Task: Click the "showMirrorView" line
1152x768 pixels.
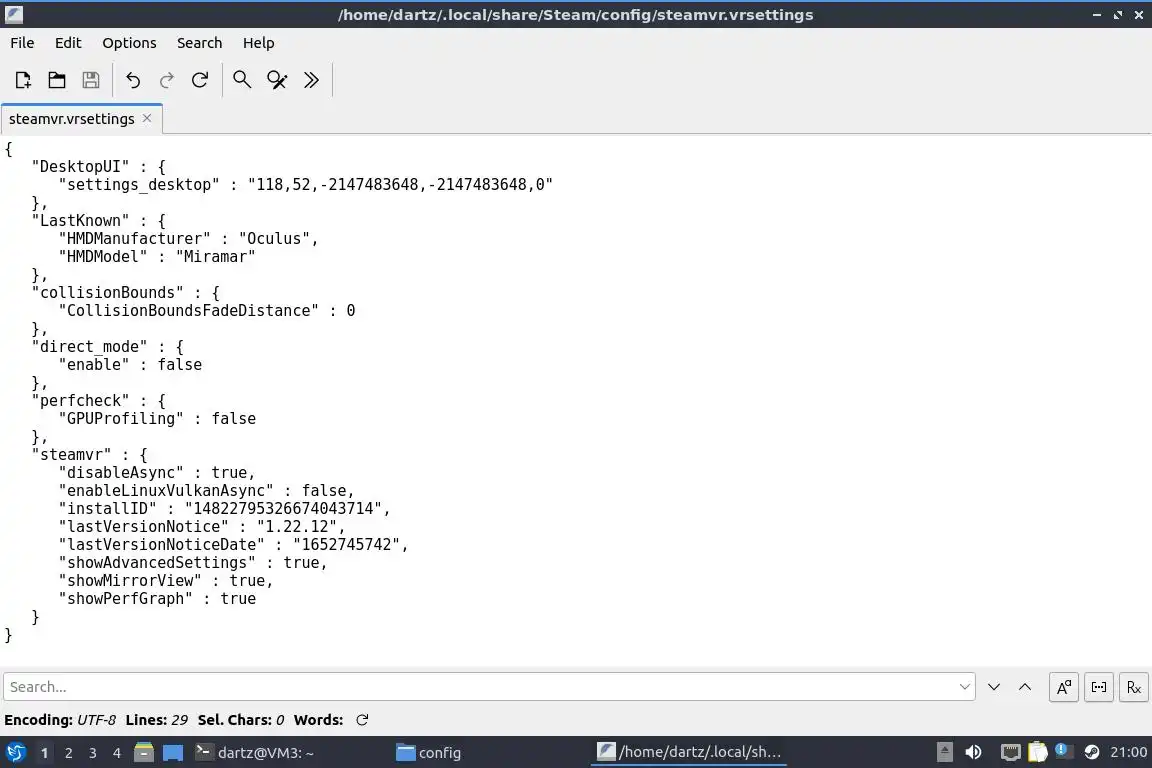Action: pyautogui.click(x=166, y=581)
